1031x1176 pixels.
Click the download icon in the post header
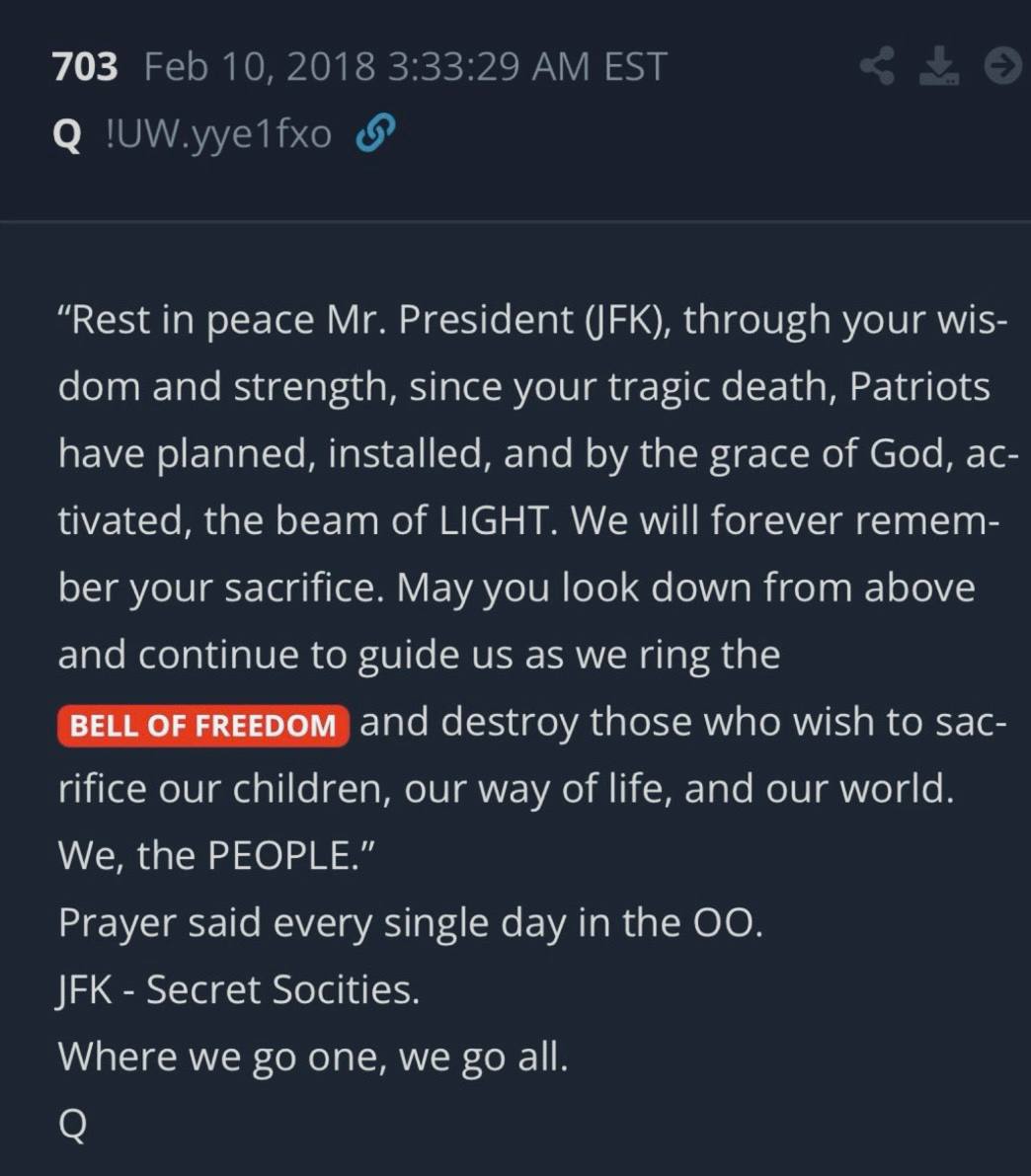[x=938, y=67]
